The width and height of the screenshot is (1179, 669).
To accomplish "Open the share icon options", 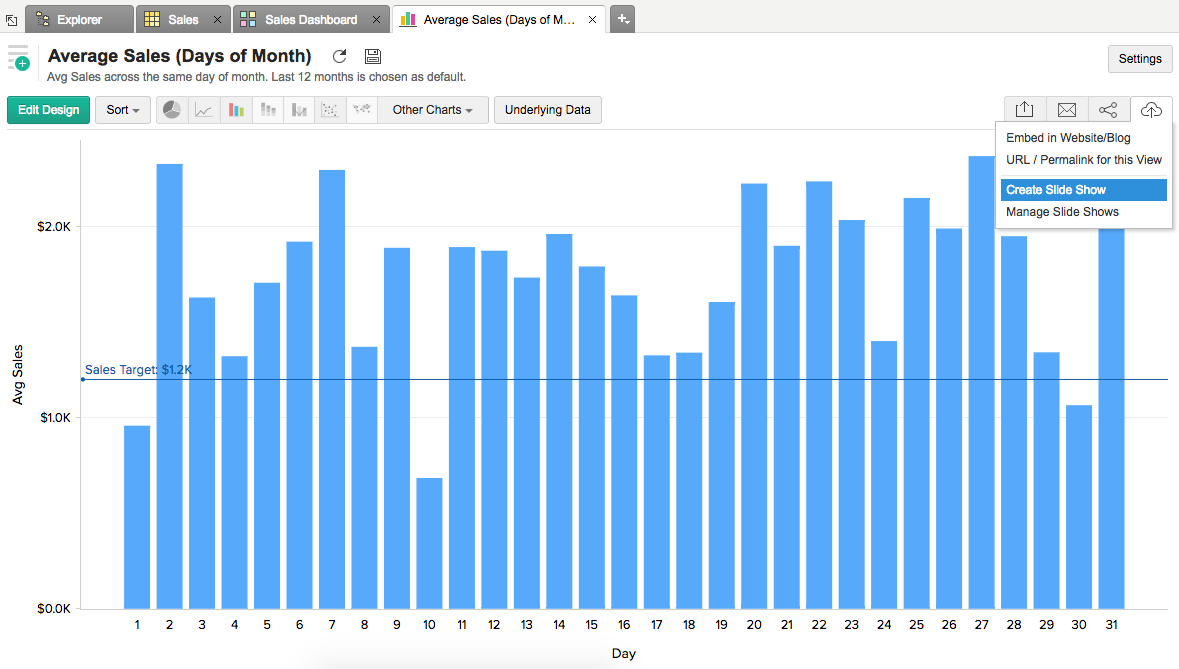I will [x=1108, y=110].
